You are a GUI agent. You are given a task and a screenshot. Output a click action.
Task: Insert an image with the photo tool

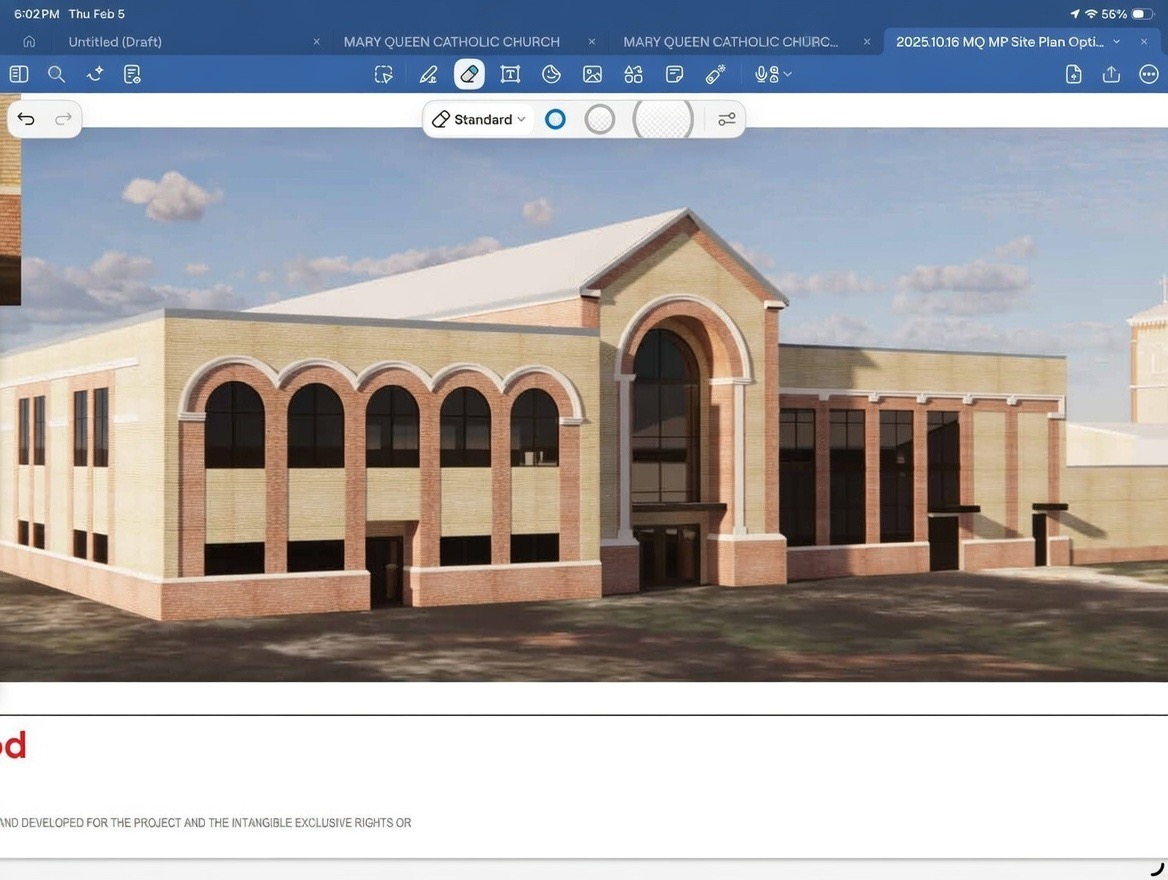coord(592,74)
